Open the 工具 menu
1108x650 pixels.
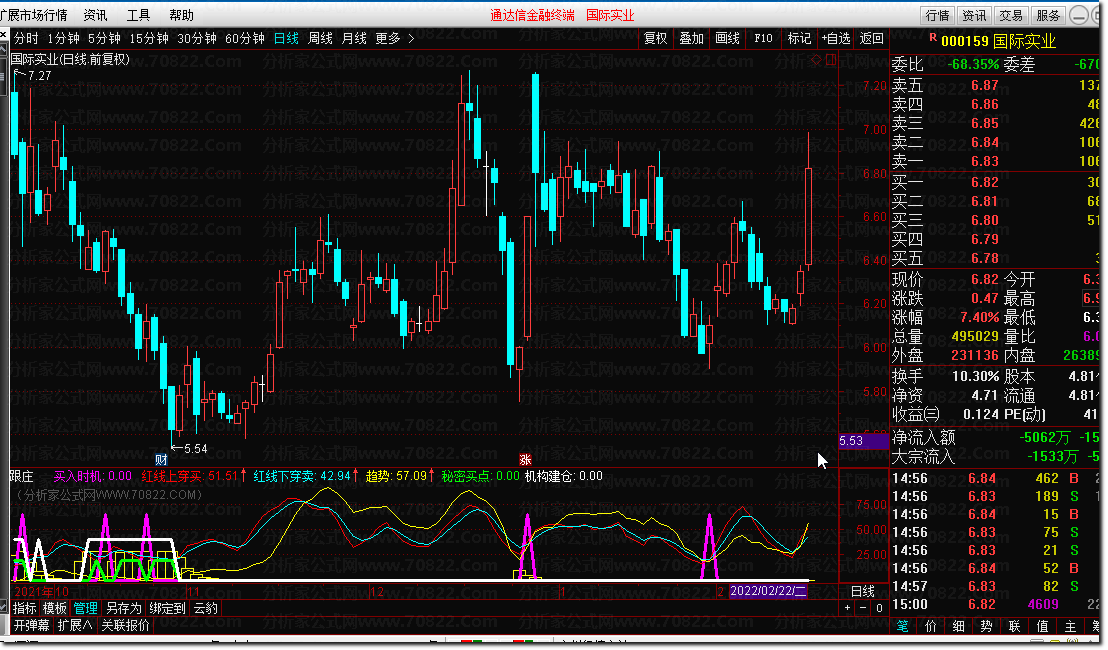[x=138, y=15]
